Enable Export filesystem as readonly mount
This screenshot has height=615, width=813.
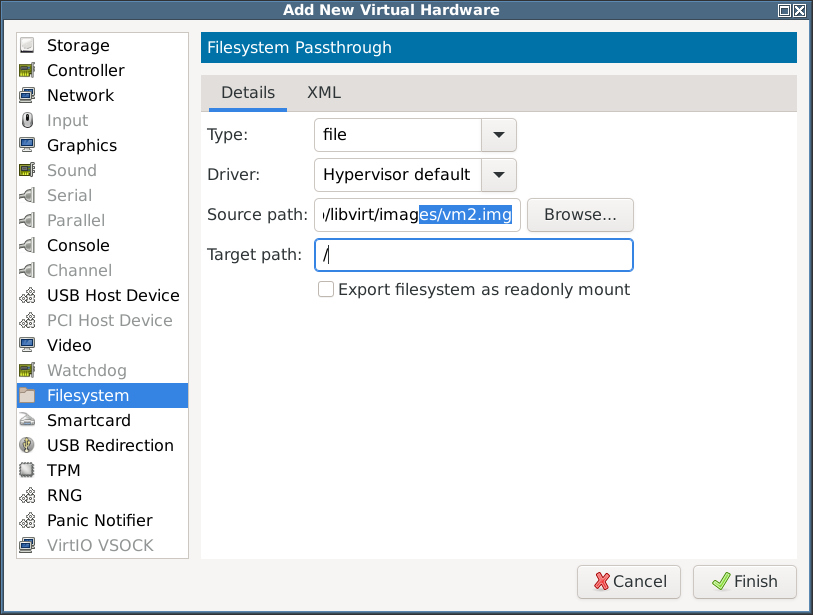coord(326,289)
